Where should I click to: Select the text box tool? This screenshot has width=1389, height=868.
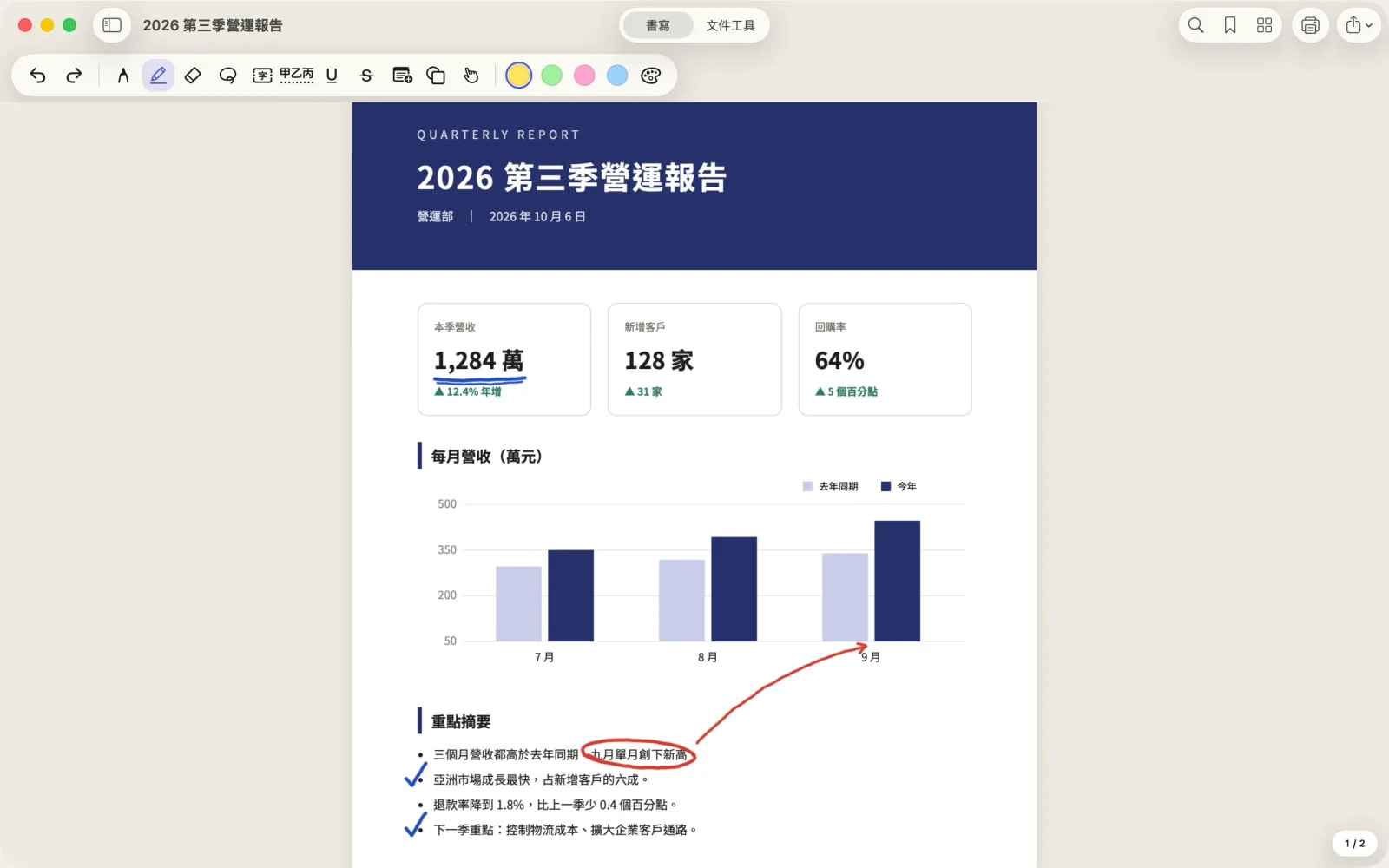click(x=262, y=76)
